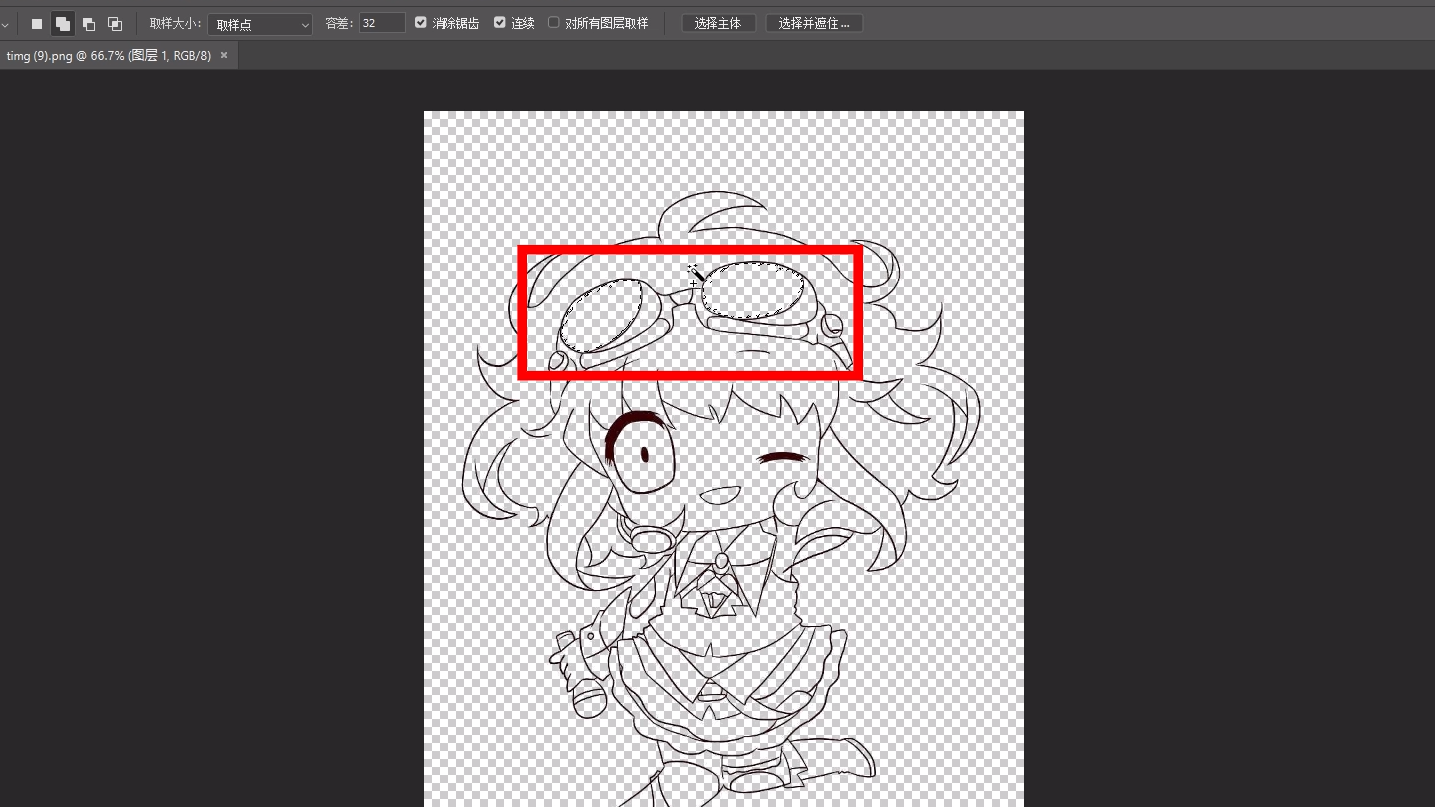Click the 选择并遮住 button
This screenshot has width=1435, height=807.
pyautogui.click(x=814, y=23)
